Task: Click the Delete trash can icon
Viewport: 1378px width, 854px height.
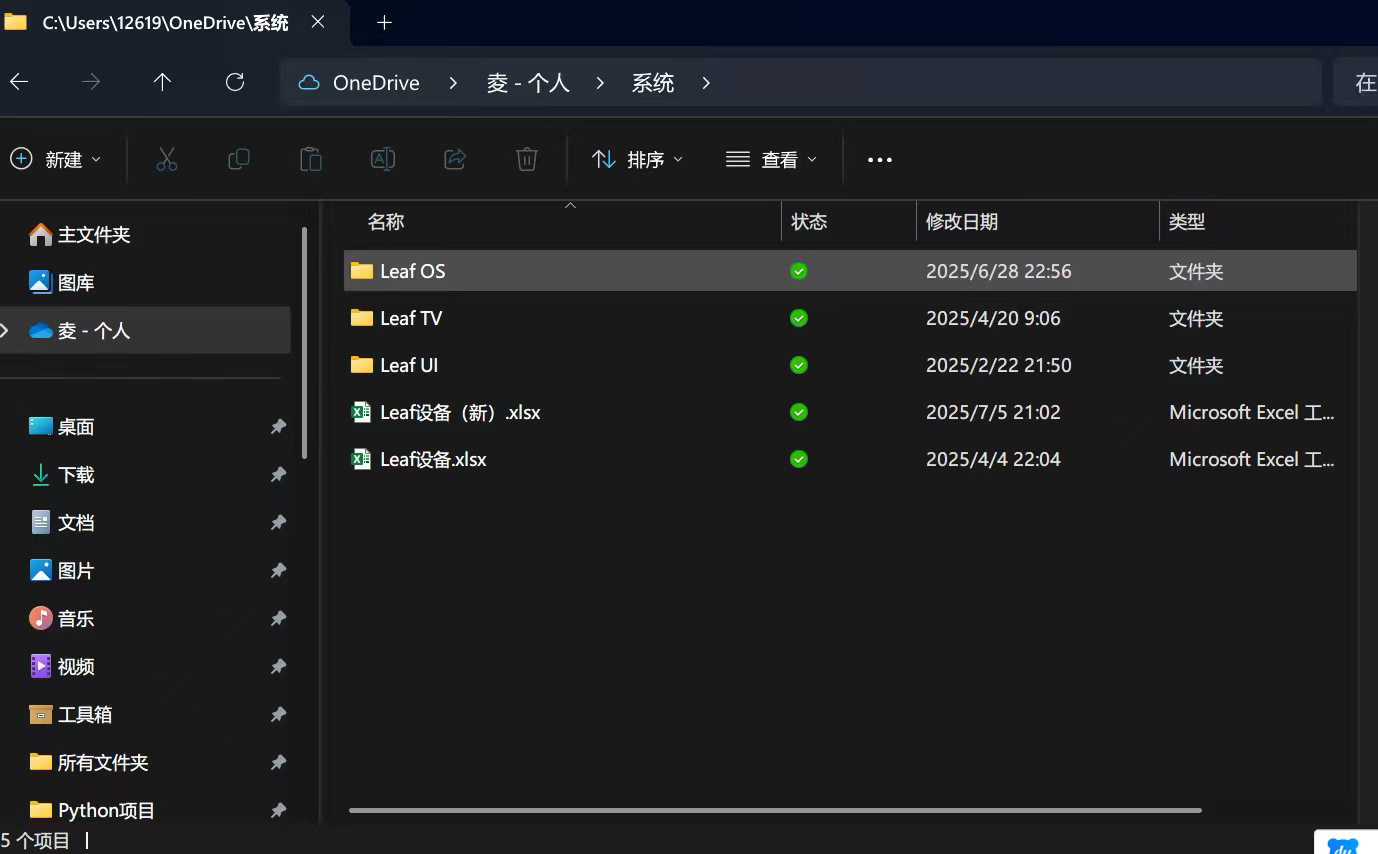Action: coord(527,159)
